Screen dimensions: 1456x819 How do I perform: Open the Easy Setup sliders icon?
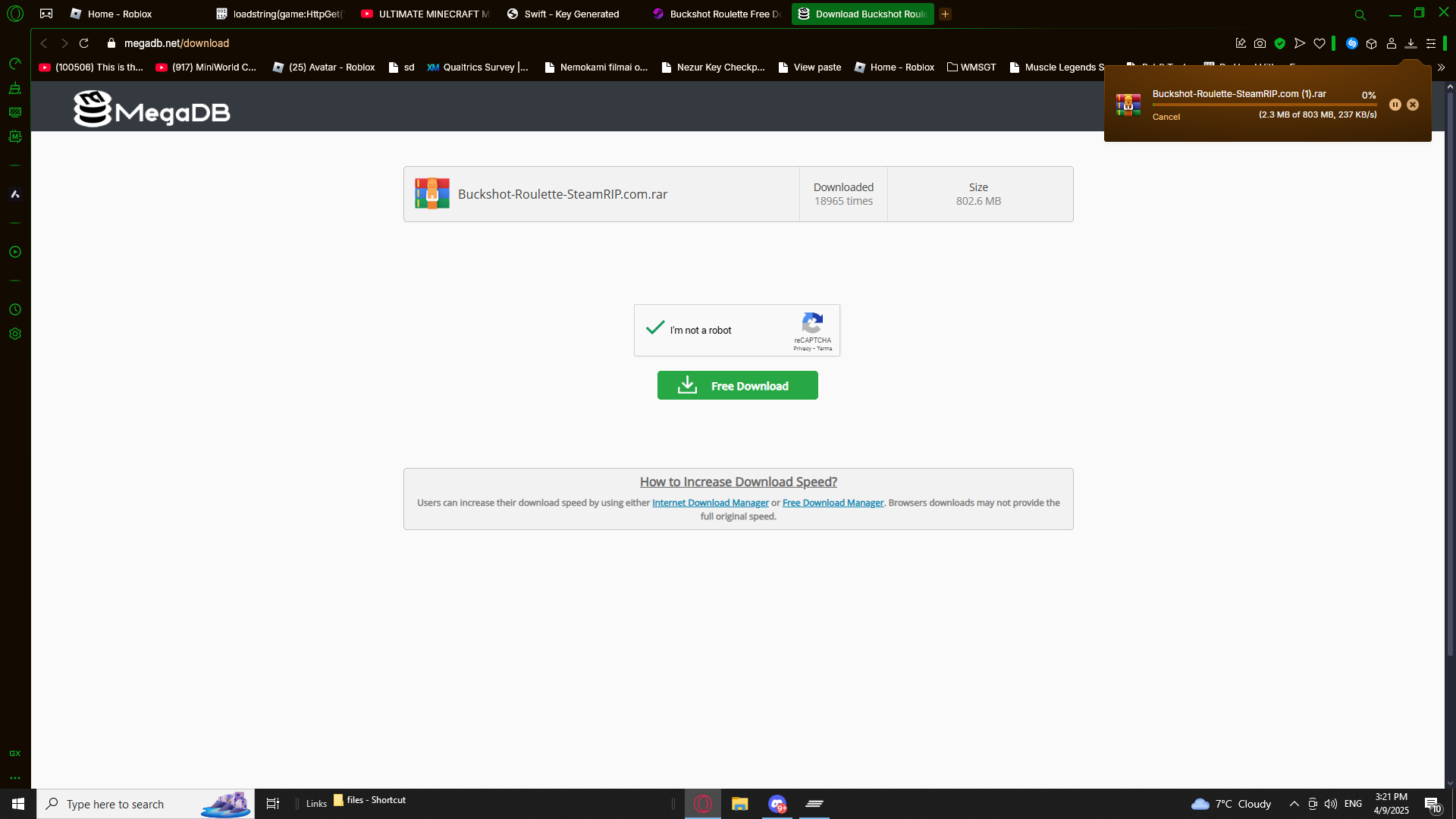(x=1431, y=43)
